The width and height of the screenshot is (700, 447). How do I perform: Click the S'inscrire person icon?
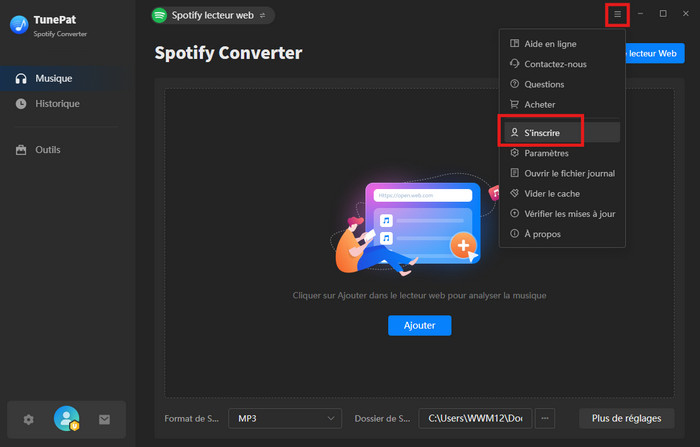point(514,132)
